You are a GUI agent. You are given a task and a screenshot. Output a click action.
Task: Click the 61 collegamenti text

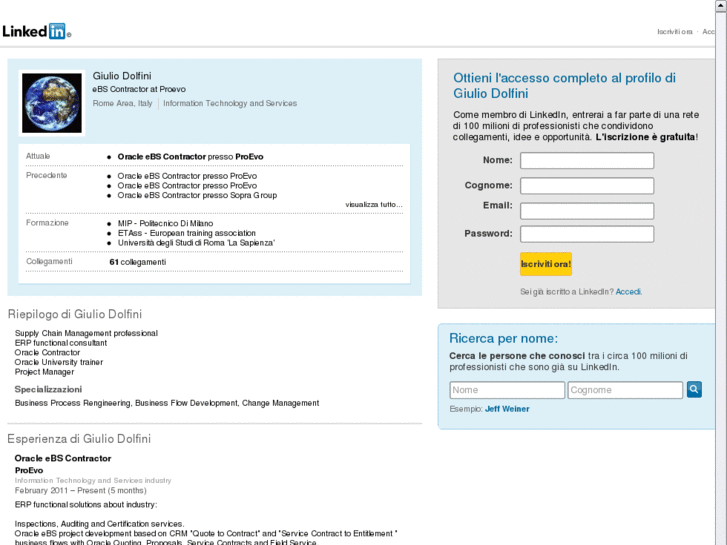coord(138,262)
